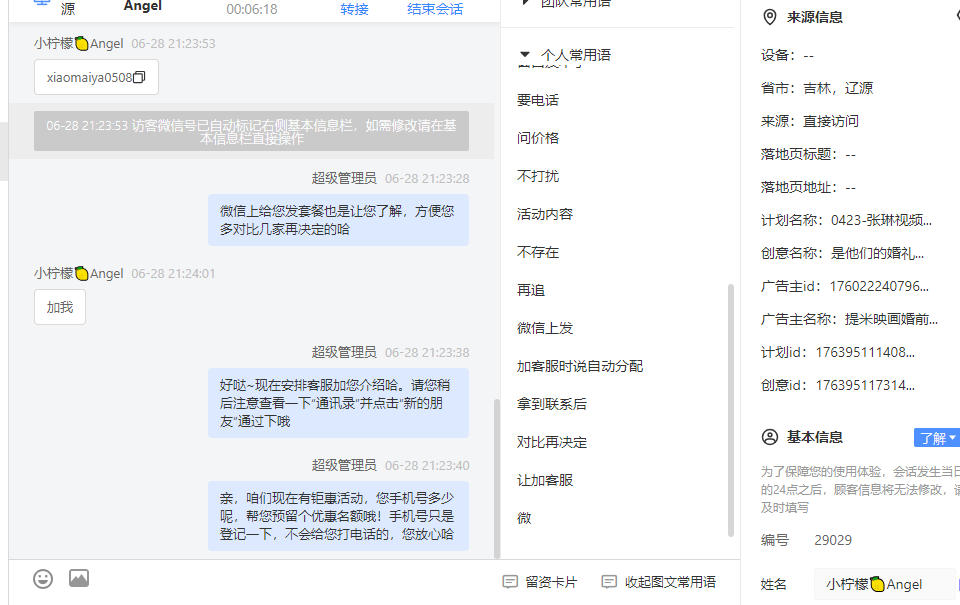The image size is (960, 605).
Task: Open the image upload button
Action: pos(79,578)
